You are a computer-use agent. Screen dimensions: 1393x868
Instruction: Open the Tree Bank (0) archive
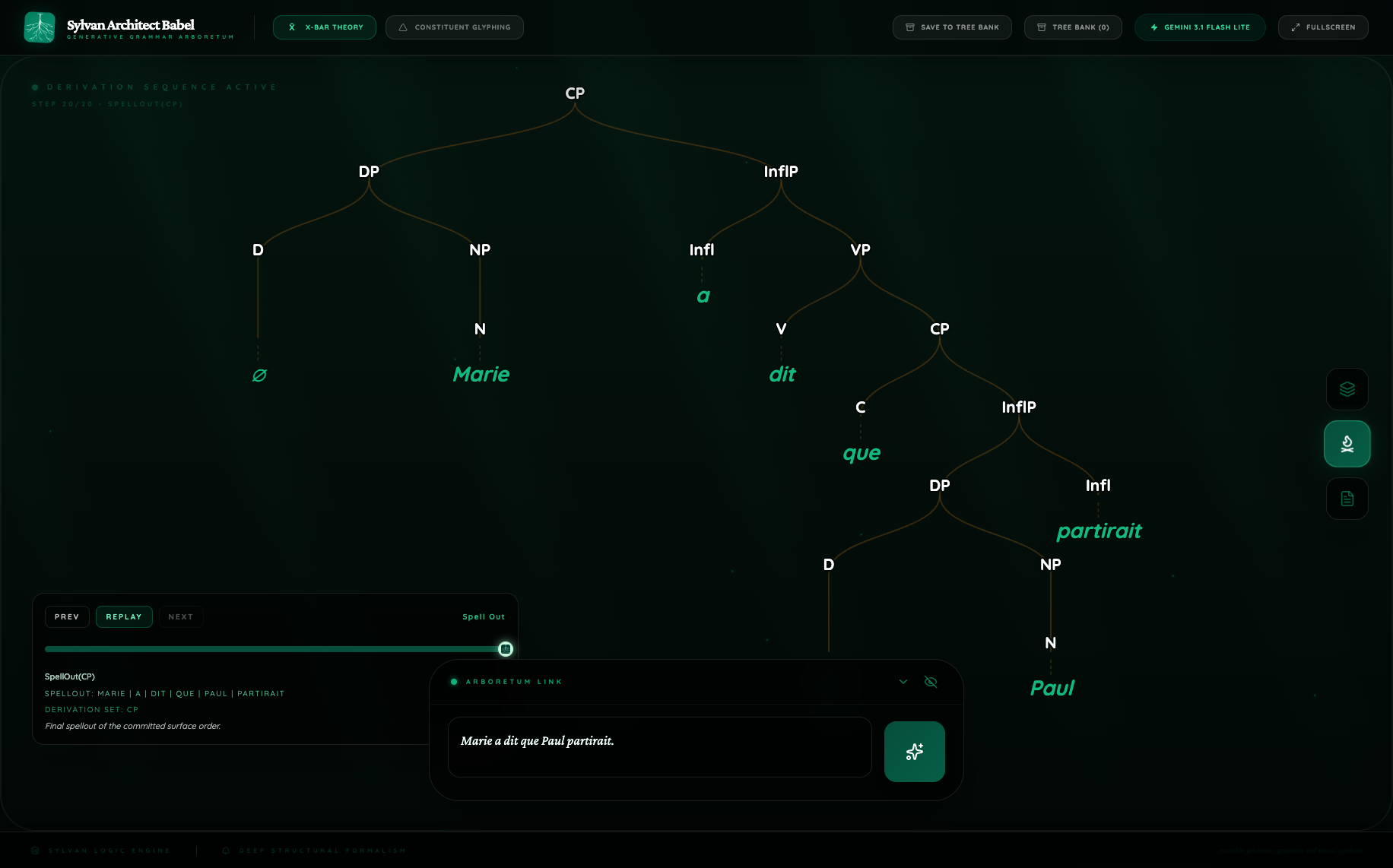(x=1072, y=27)
